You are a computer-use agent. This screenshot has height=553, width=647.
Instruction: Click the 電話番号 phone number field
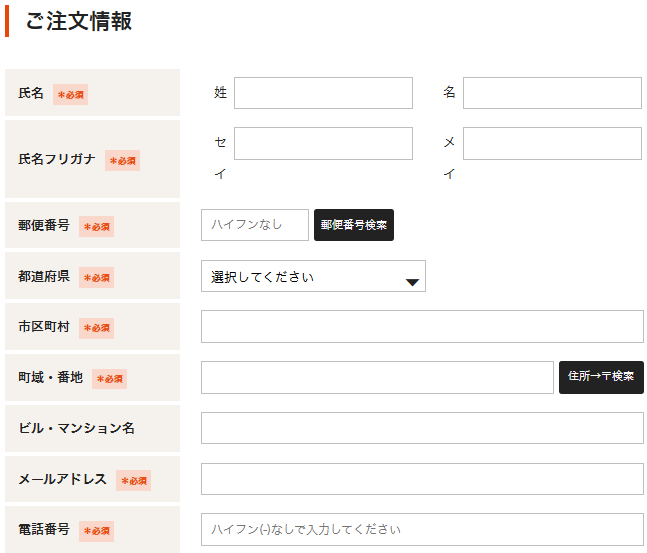[422, 529]
